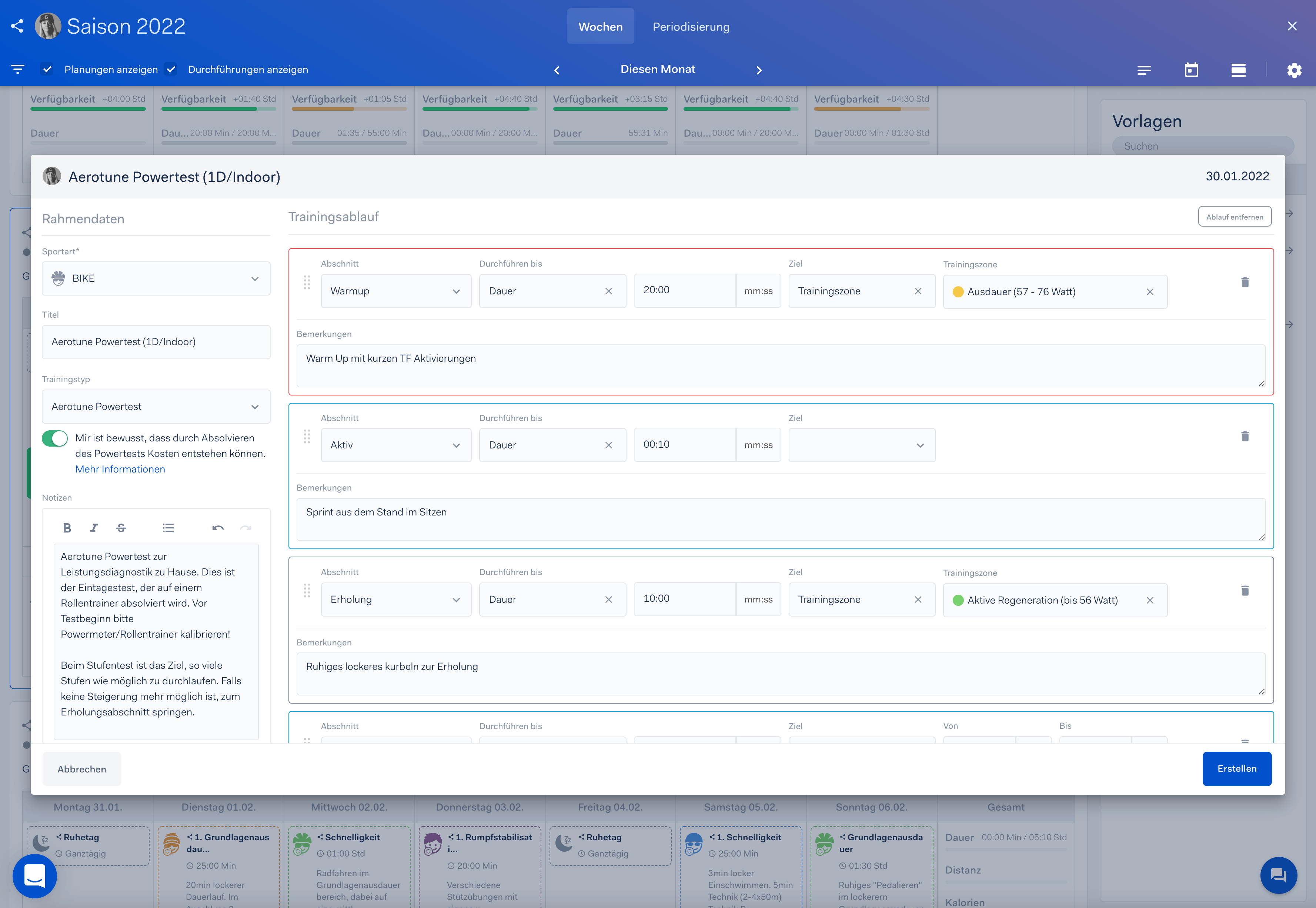Toggle the Planungen anzeigen checkbox
The image size is (1316, 908).
pos(47,69)
